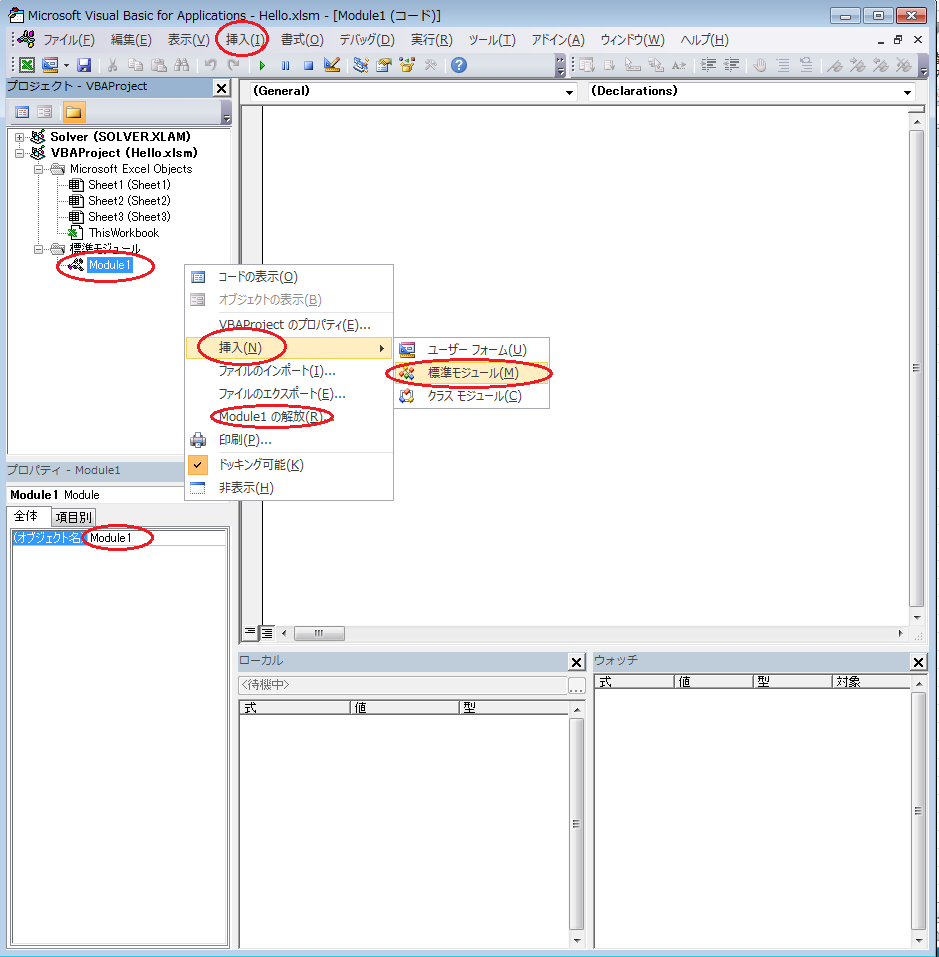The height and width of the screenshot is (957, 939).
Task: Toggle Folders view in Project panel
Action: (74, 112)
